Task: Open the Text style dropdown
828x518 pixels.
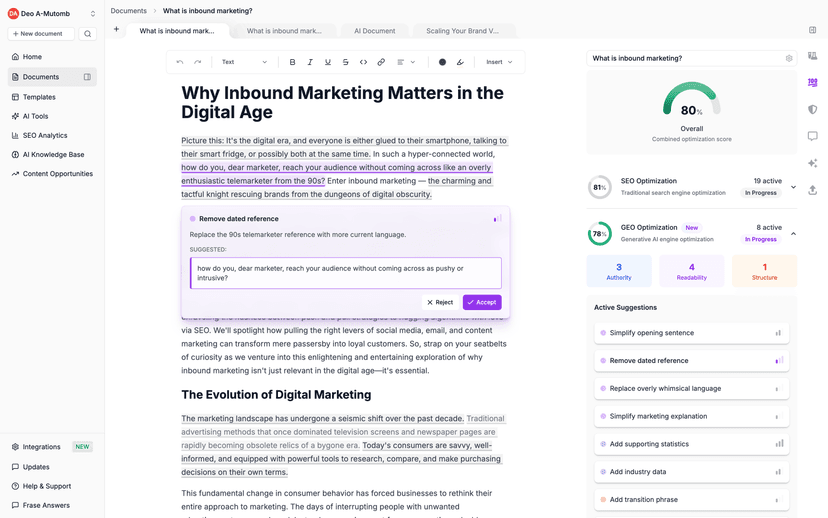Action: click(244, 62)
